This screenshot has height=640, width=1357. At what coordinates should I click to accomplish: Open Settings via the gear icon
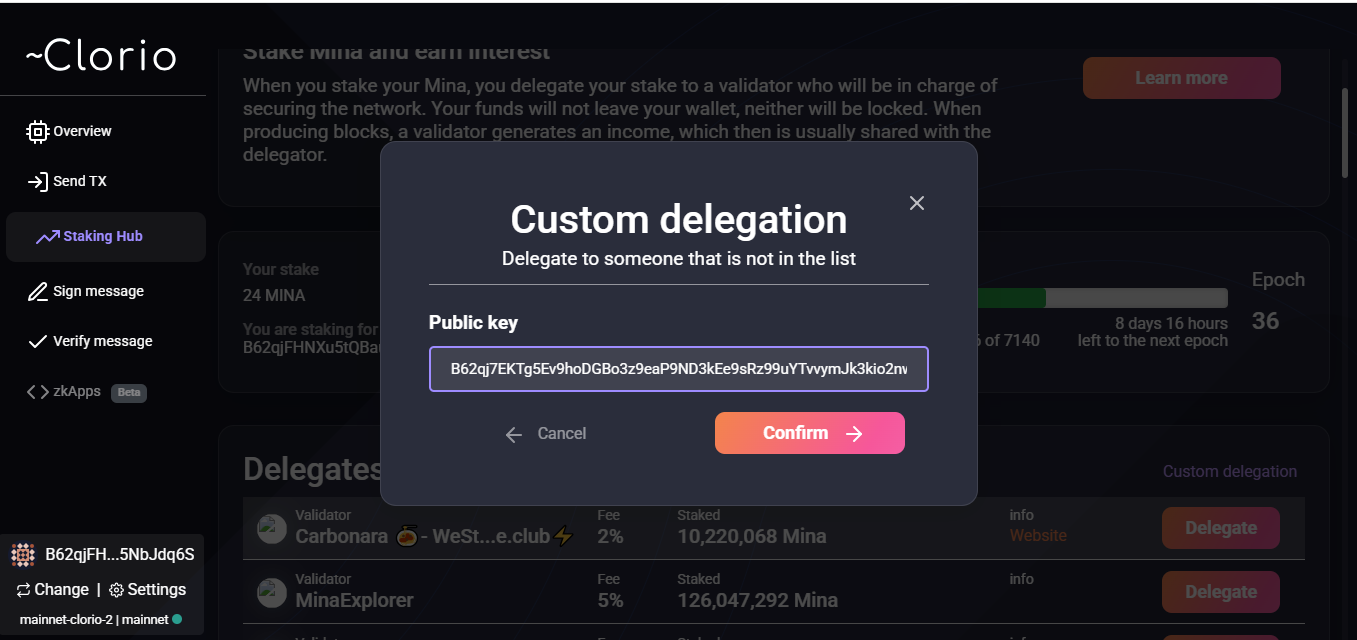point(115,590)
